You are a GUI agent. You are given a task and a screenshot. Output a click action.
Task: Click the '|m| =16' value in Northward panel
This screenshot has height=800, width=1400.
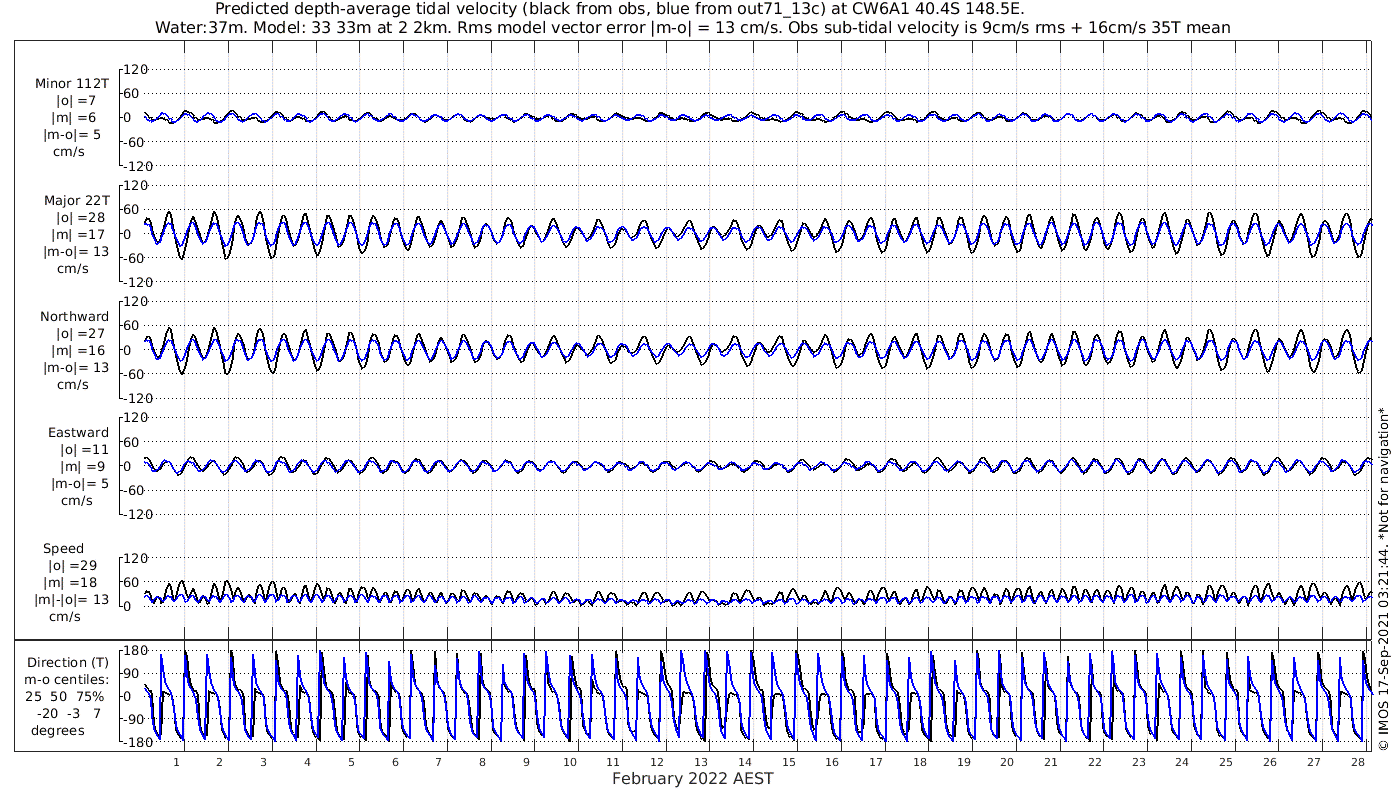click(x=78, y=350)
